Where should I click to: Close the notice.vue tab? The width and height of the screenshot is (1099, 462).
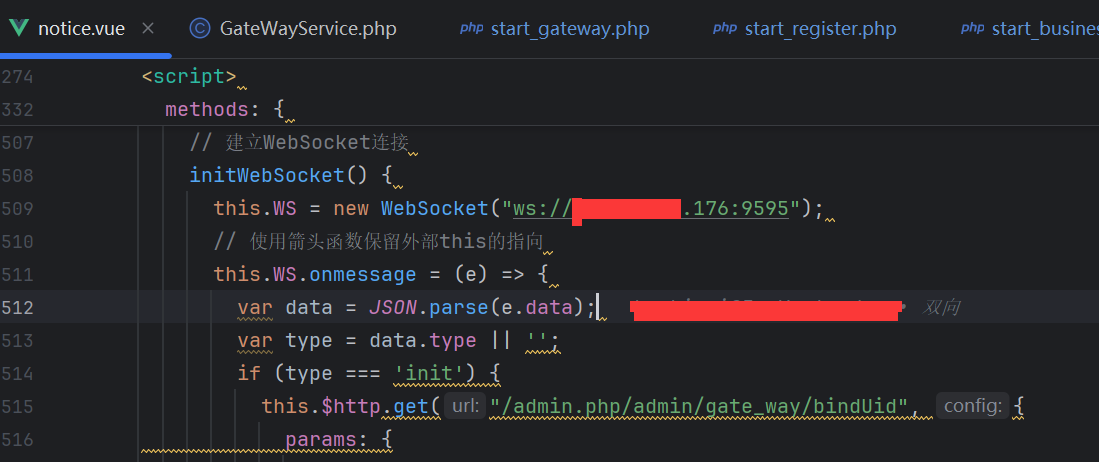point(148,28)
